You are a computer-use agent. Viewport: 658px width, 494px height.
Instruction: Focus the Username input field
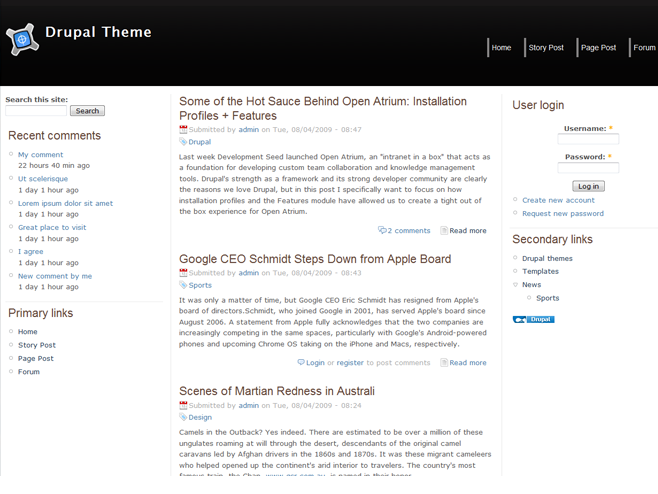[x=588, y=139]
